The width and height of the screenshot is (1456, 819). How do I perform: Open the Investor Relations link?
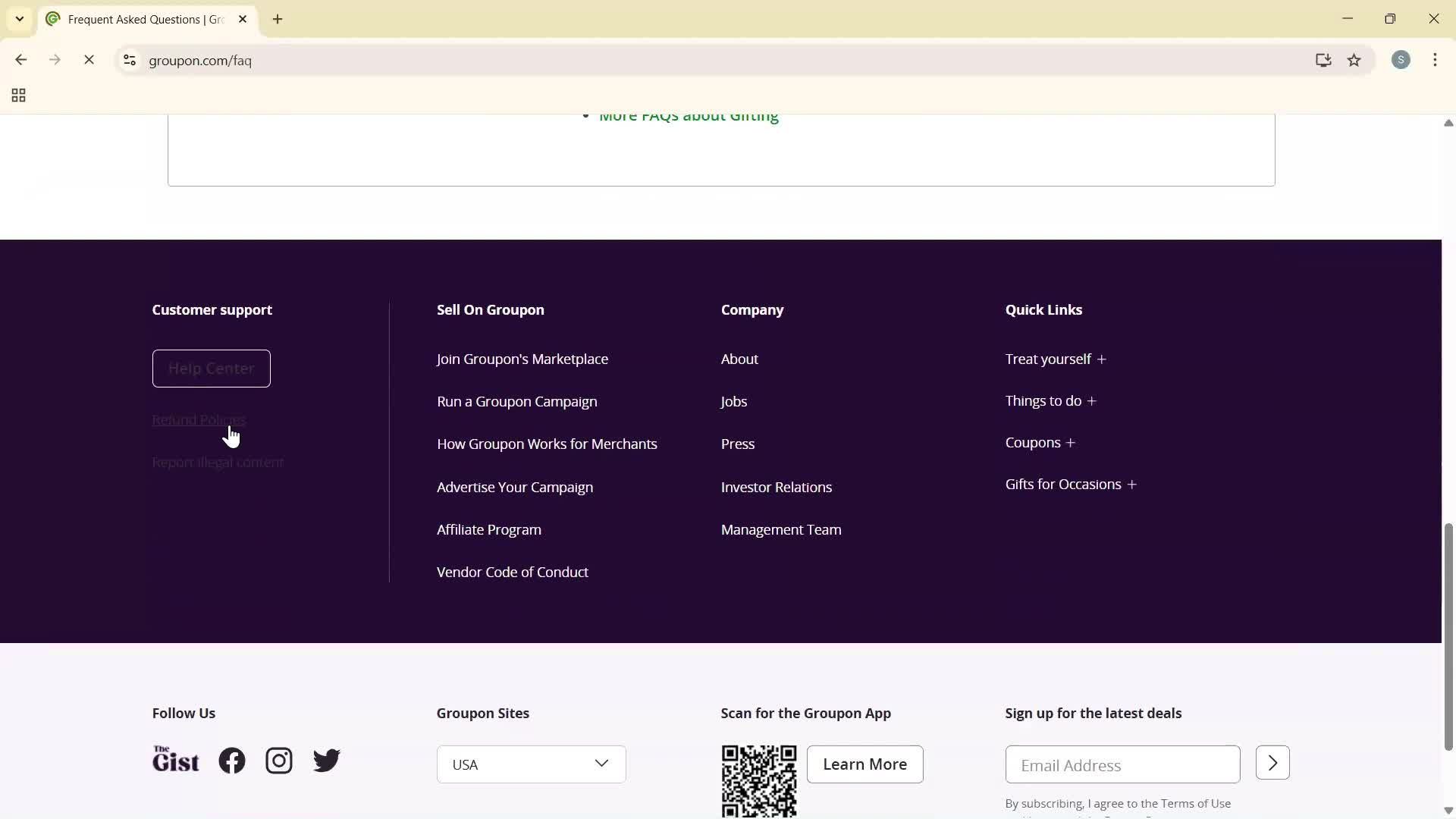pos(776,487)
